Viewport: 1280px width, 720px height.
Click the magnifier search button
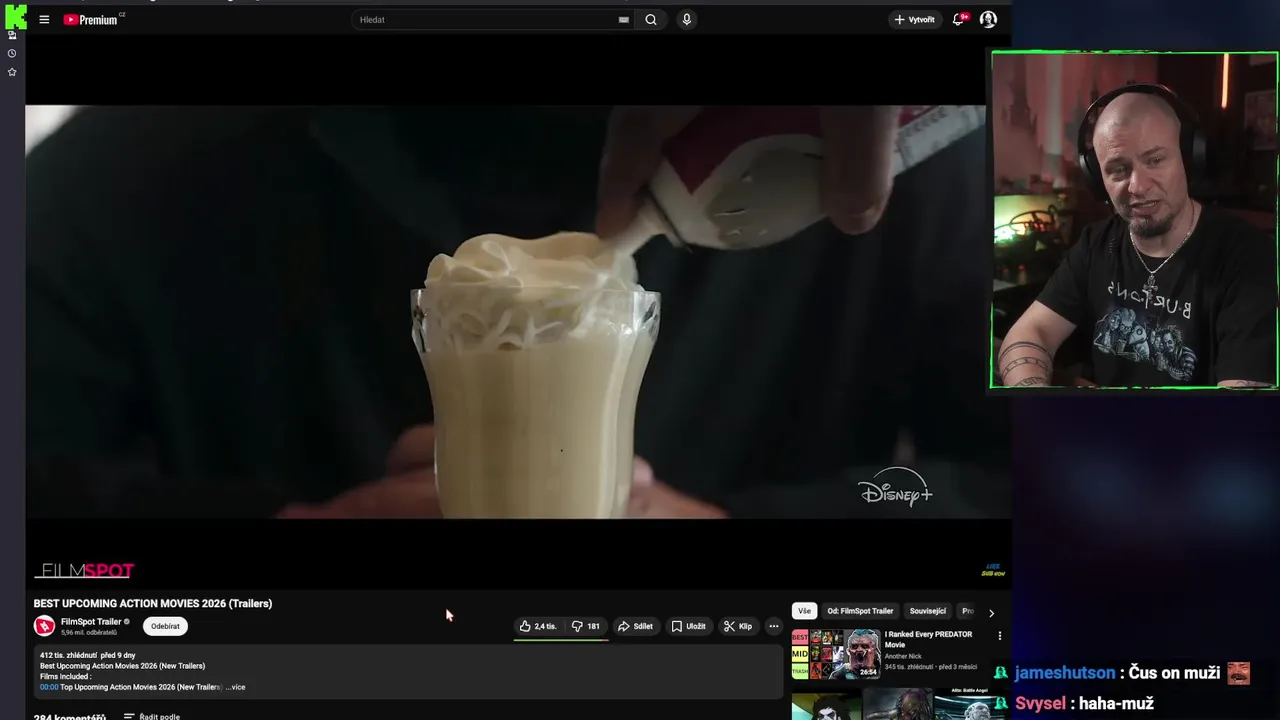651,19
